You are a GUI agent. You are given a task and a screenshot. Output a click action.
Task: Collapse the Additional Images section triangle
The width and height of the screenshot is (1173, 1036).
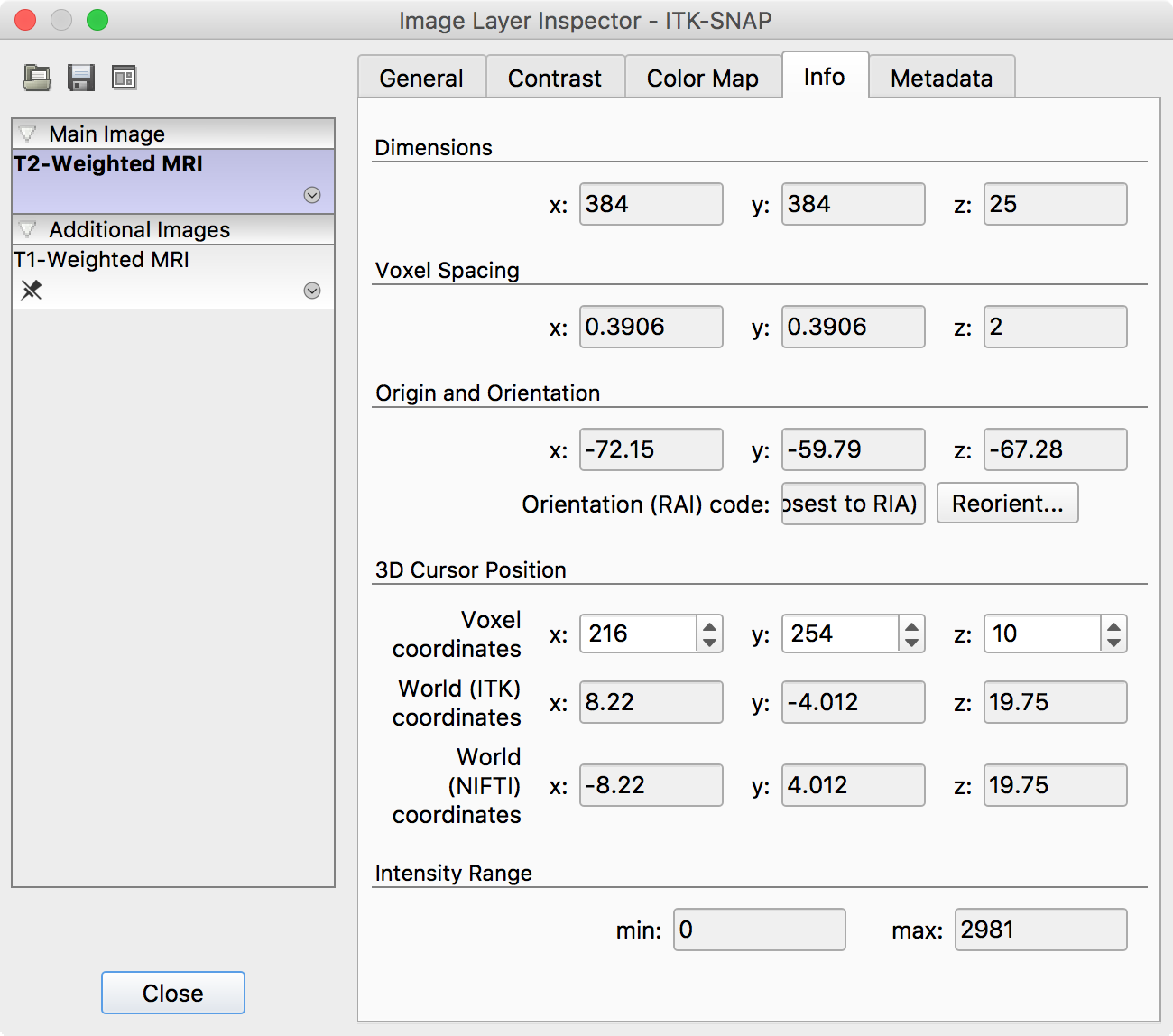pyautogui.click(x=28, y=229)
